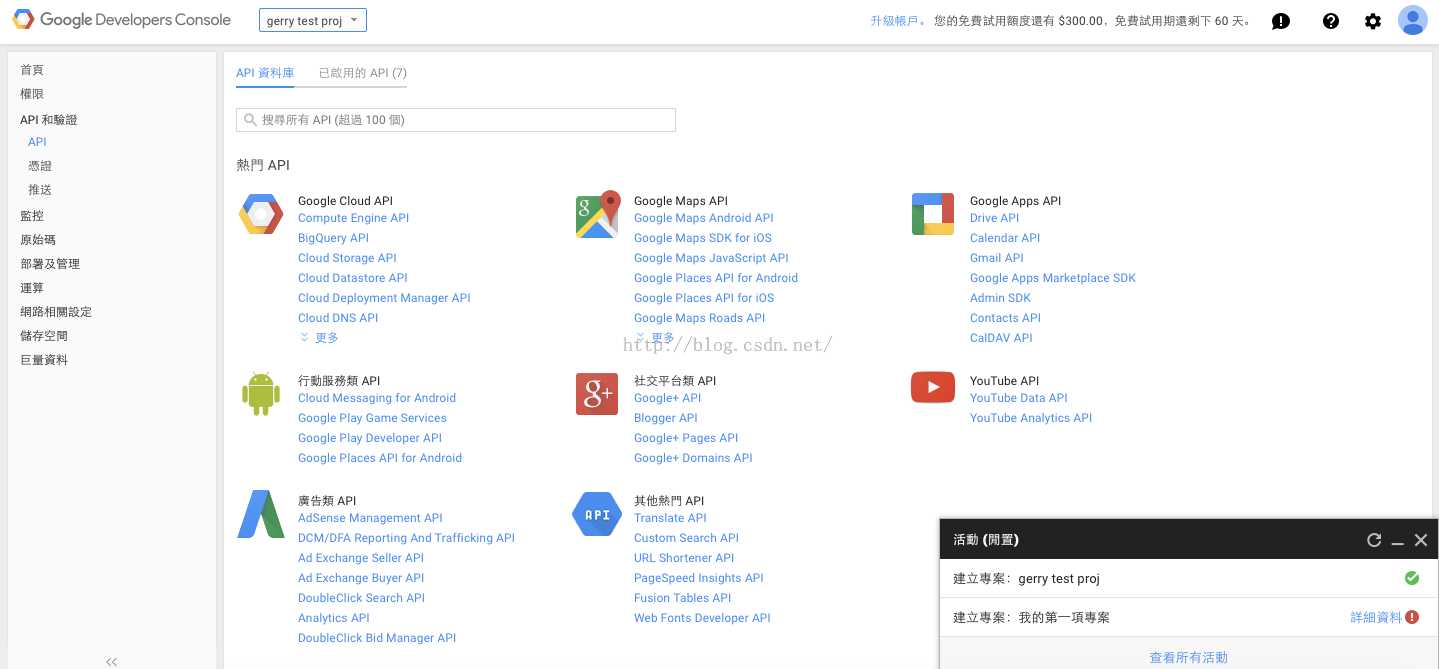The image size is (1439, 669).
Task: Click the YouTube API play icon
Action: (932, 387)
